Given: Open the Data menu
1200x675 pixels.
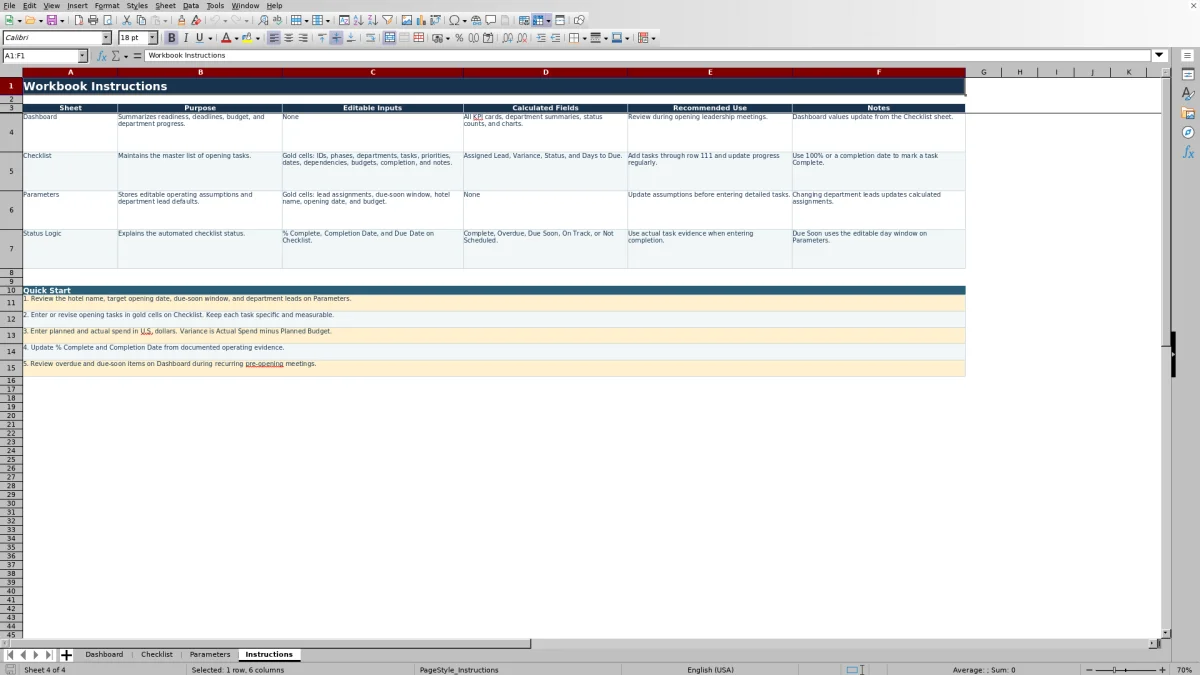Looking at the screenshot, I should [x=191, y=6].
